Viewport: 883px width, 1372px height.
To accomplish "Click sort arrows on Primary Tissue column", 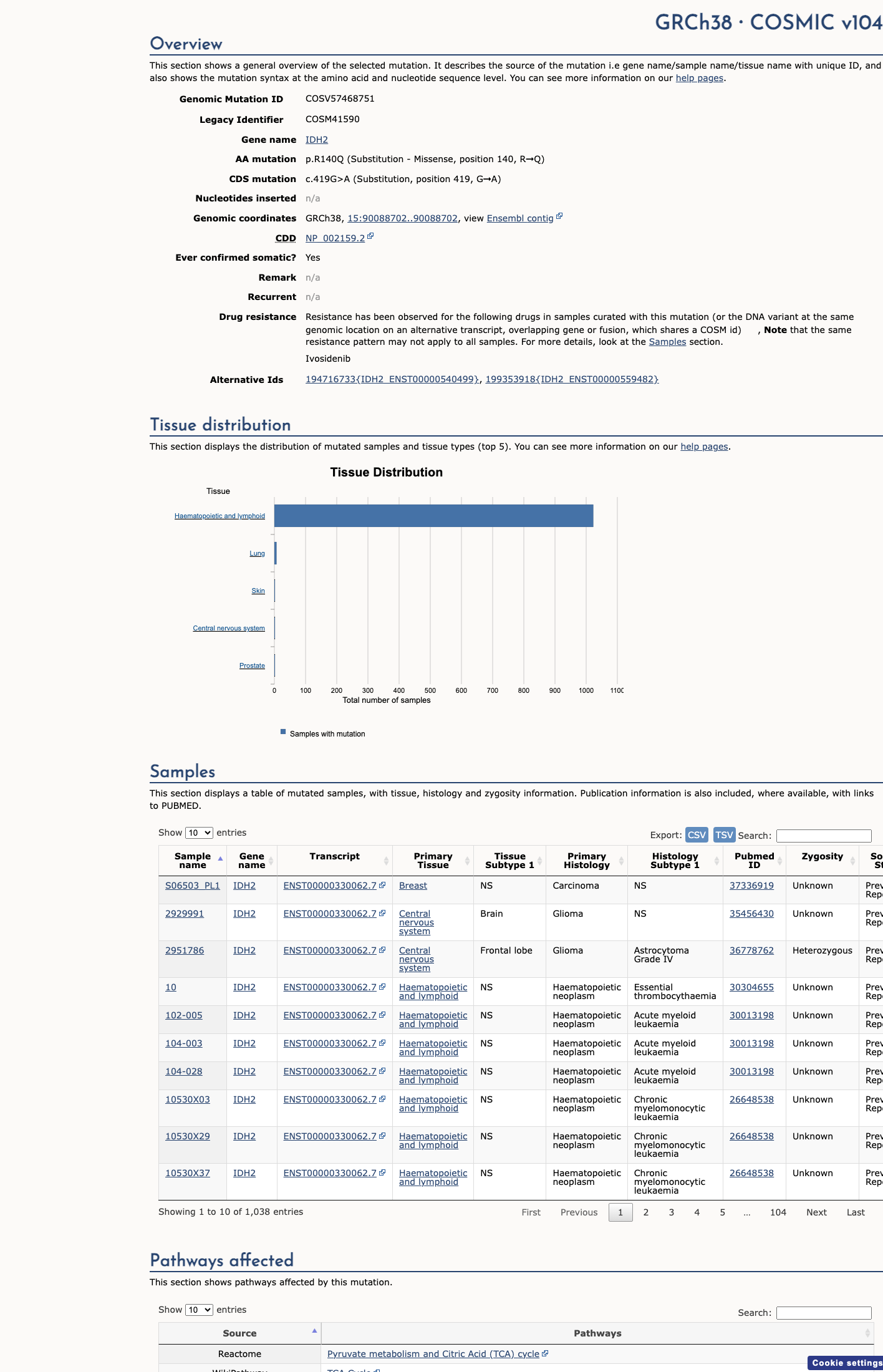I will pos(468,861).
